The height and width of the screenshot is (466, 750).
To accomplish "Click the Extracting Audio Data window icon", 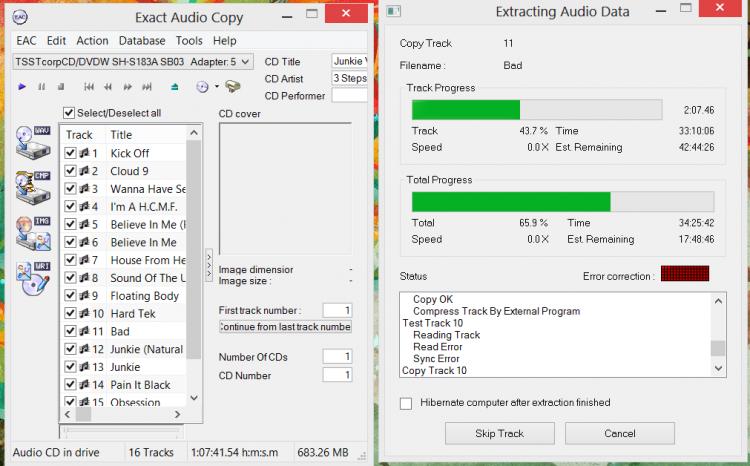I will pos(393,11).
